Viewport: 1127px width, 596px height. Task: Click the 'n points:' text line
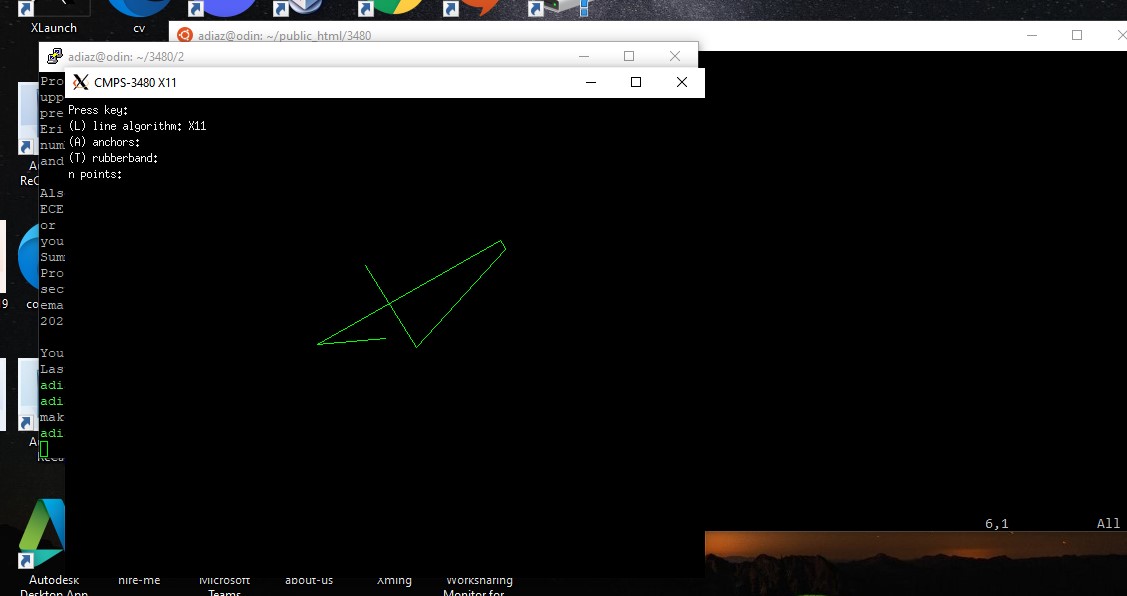95,175
